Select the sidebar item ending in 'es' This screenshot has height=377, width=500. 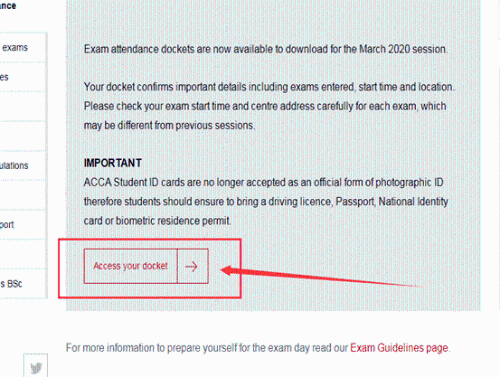coord(22,77)
